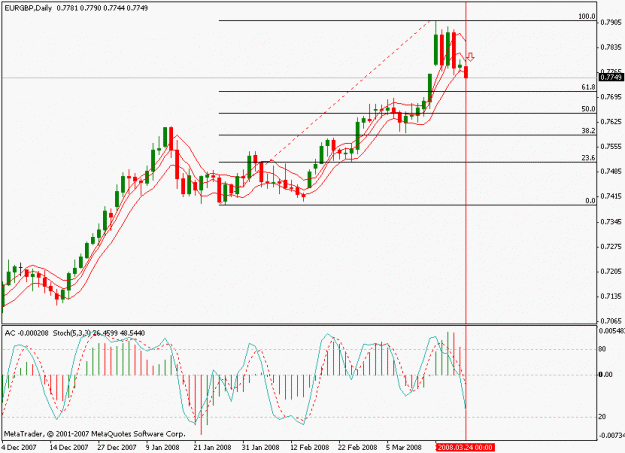This screenshot has width=625, height=453.
Task: Select the 0.0 Fibonacci level label
Action: [590, 201]
